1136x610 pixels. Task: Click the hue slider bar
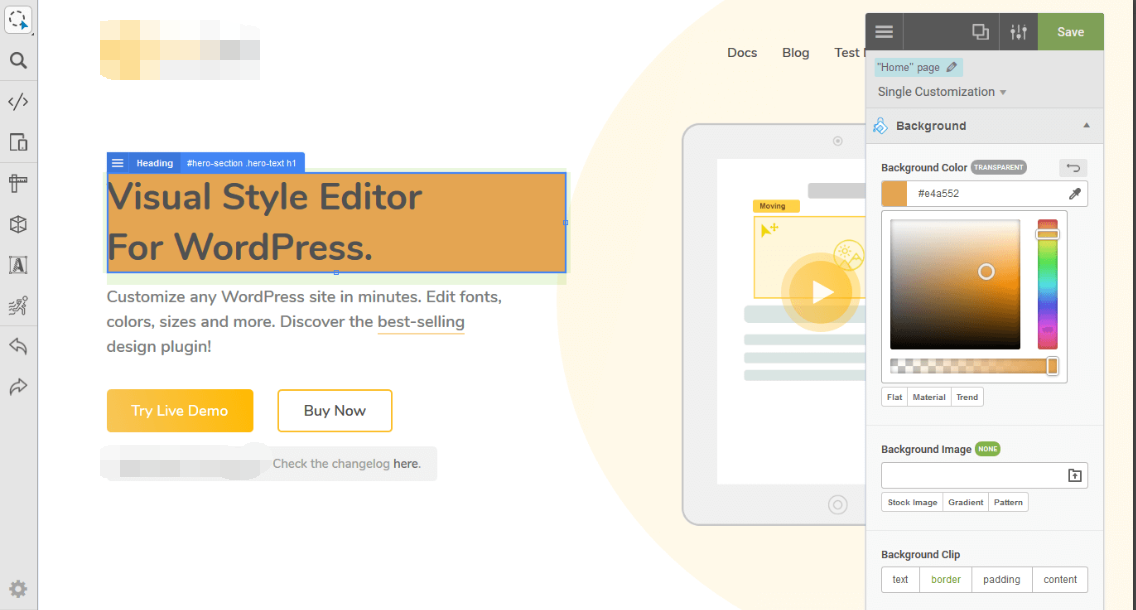pos(1047,284)
